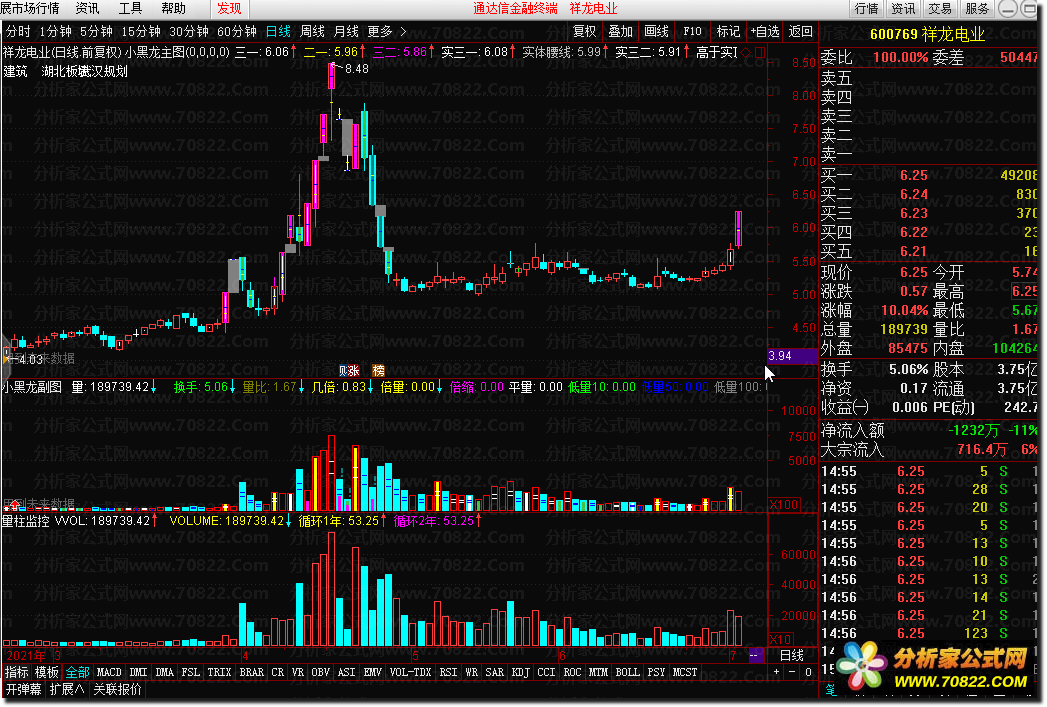
Task: Switch to 1分钟 period
Action: pos(55,31)
